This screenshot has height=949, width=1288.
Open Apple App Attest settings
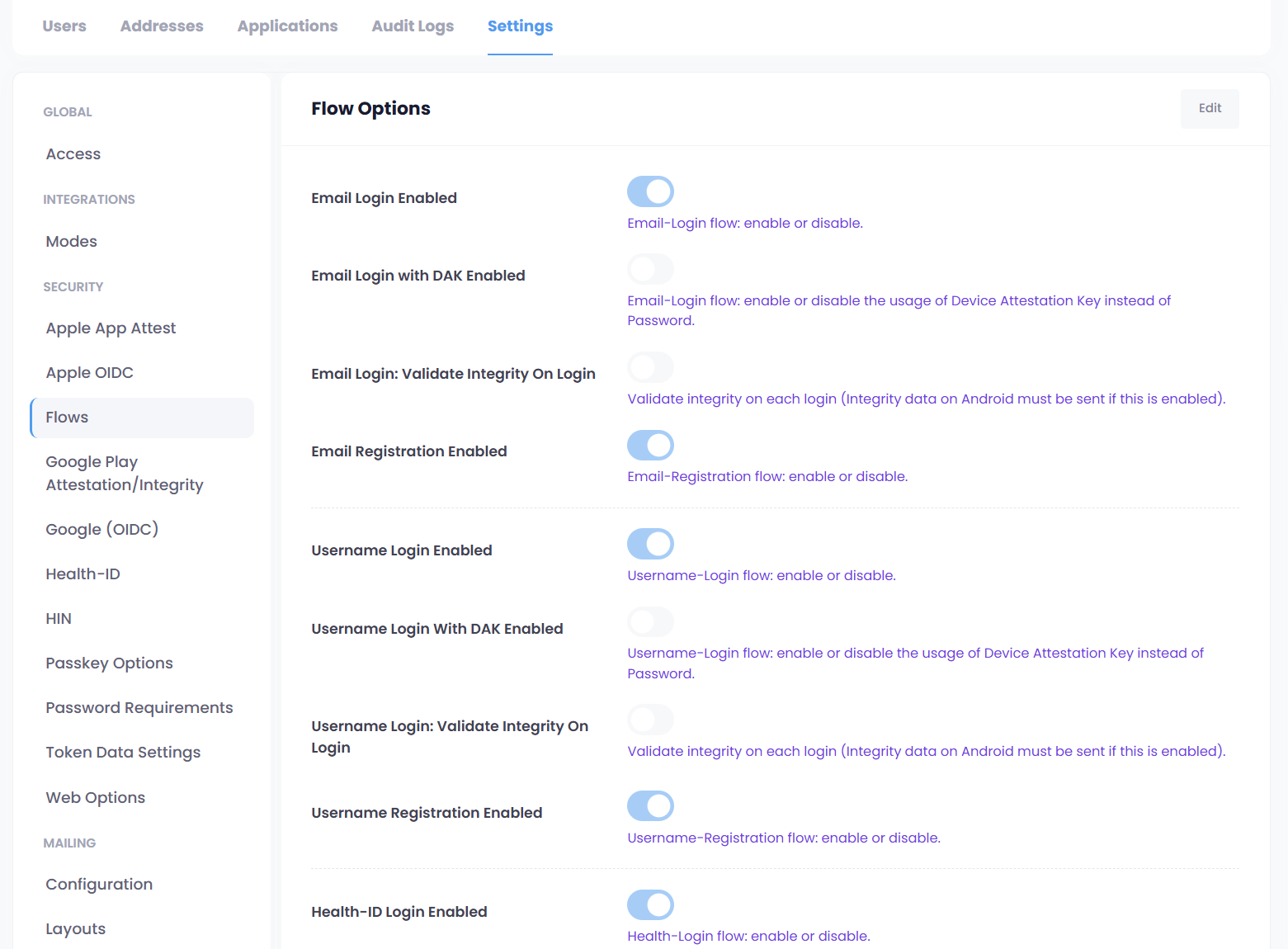point(111,328)
